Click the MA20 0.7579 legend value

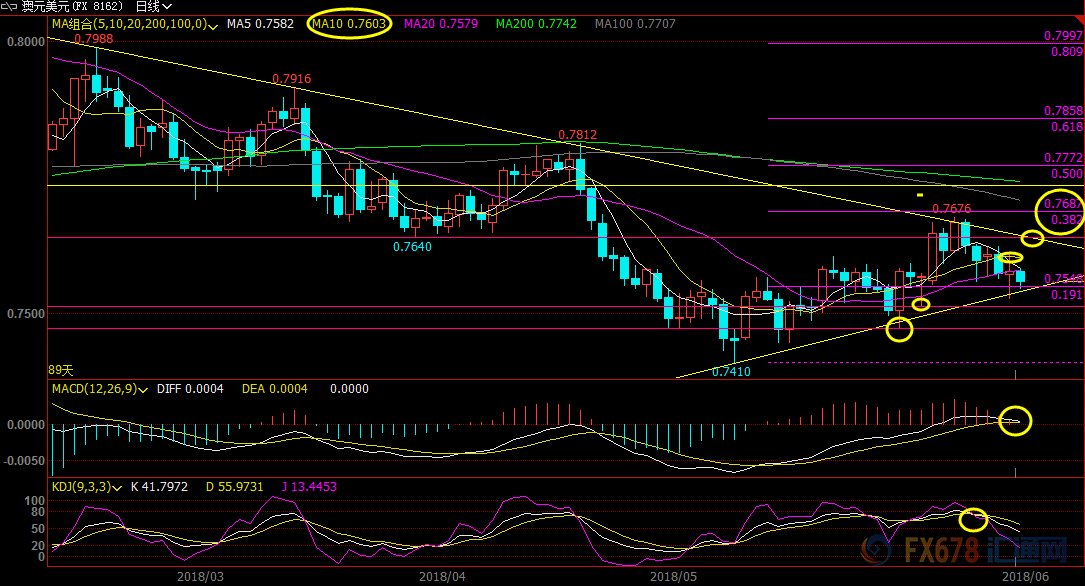(441, 24)
